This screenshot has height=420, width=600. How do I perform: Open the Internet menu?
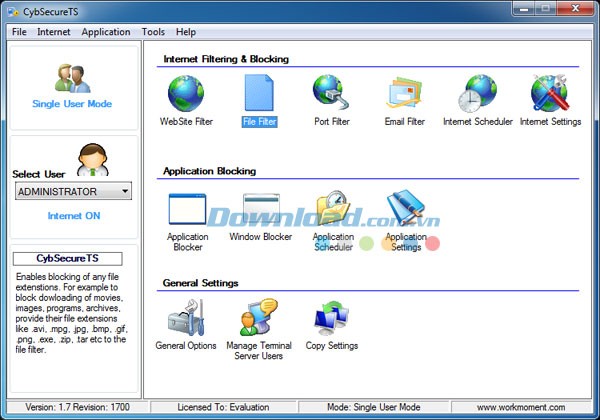pos(54,32)
